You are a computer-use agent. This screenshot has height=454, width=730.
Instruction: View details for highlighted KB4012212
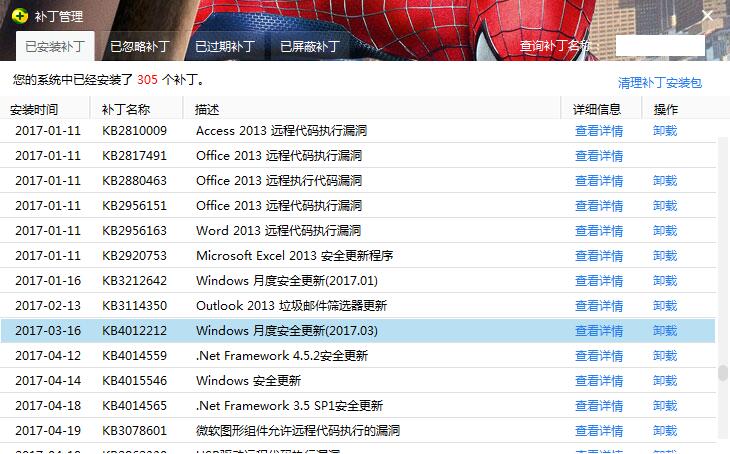click(x=599, y=331)
